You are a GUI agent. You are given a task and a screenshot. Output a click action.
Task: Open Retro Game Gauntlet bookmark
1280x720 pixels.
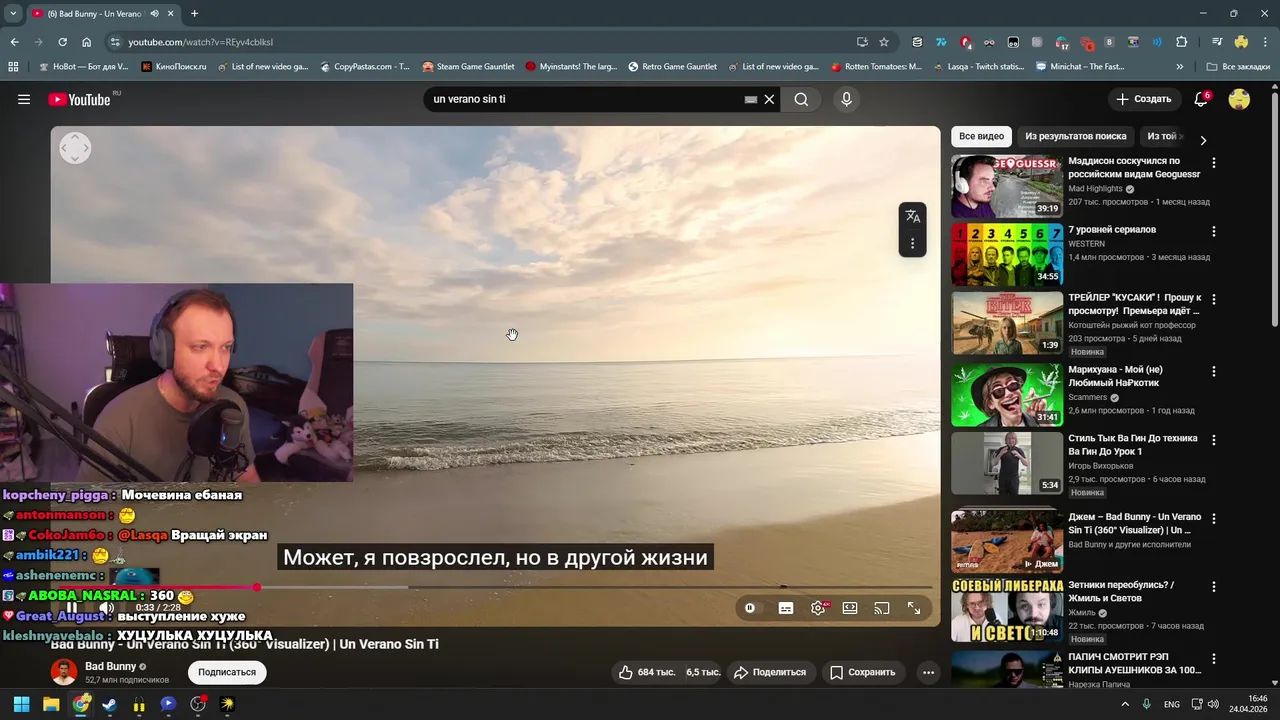coord(672,67)
